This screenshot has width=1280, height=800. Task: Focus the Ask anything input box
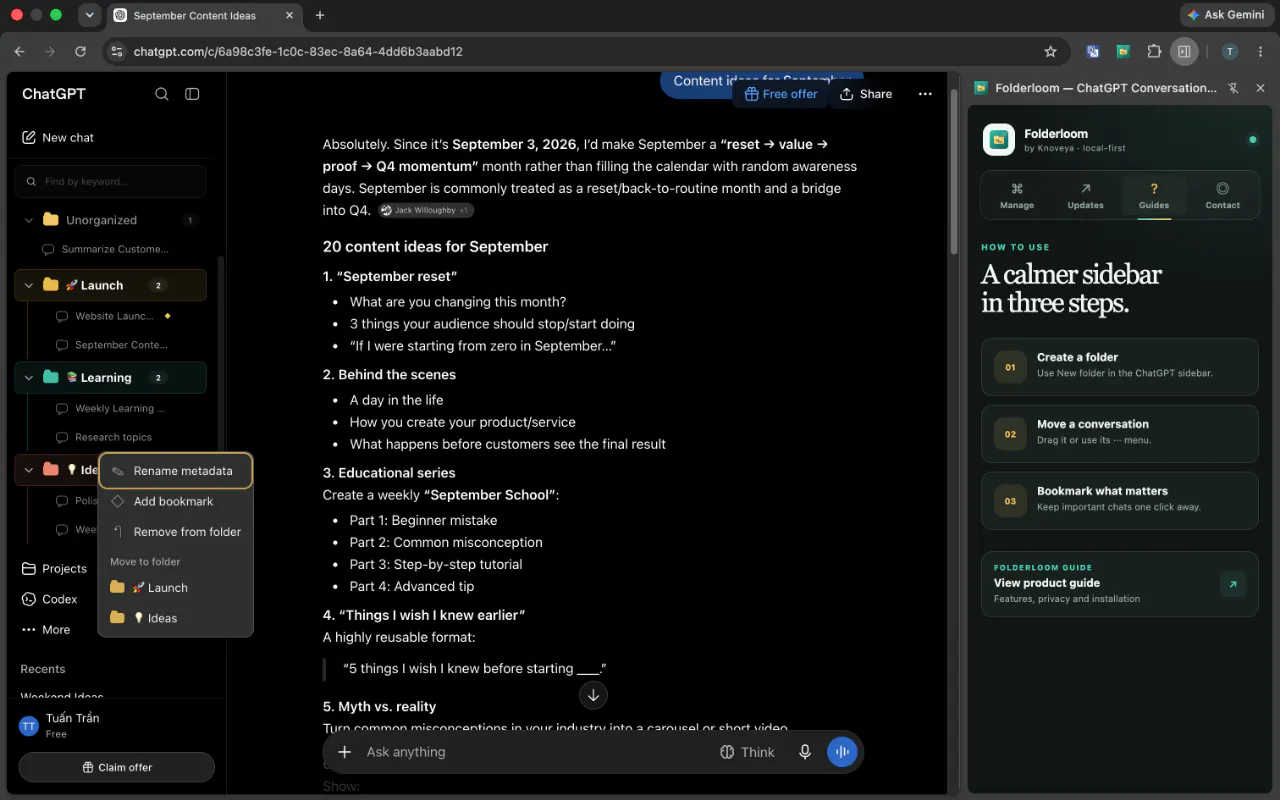click(536, 752)
